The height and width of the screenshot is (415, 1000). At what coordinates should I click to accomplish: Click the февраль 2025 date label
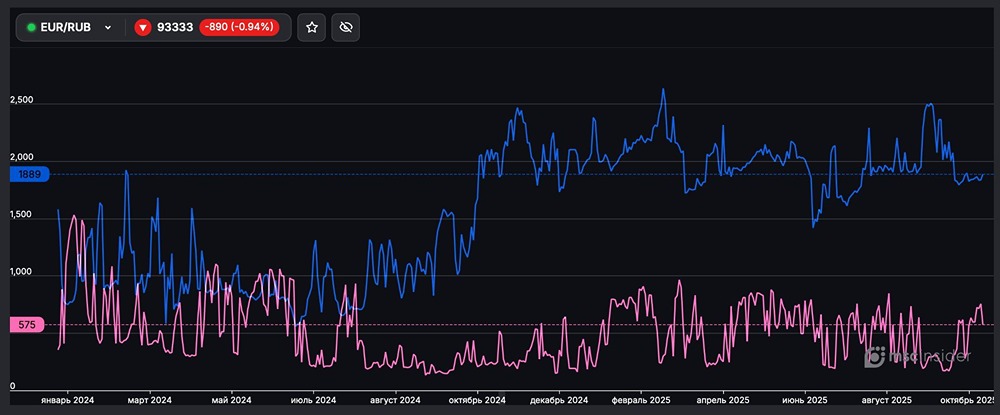coord(641,400)
